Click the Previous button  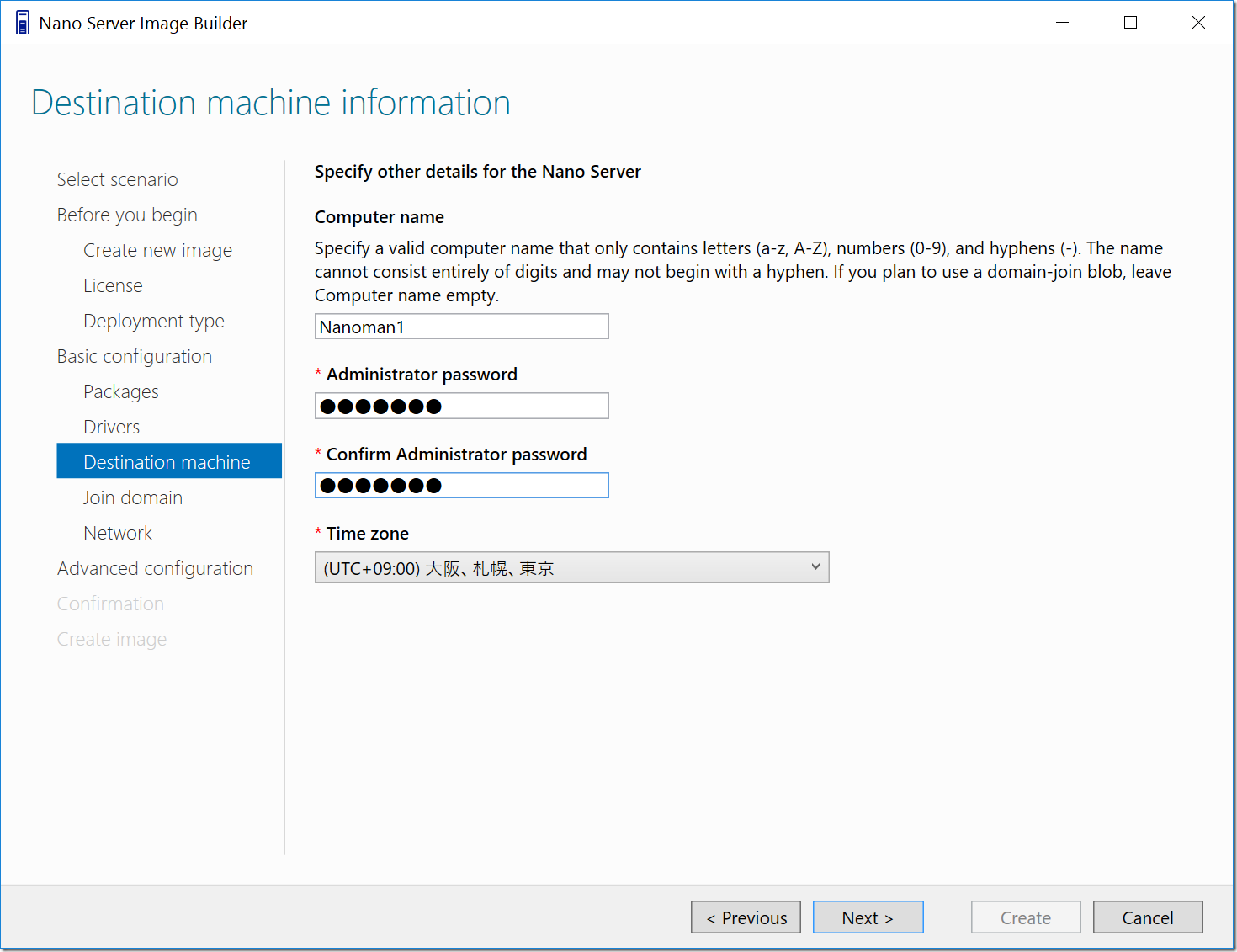[x=746, y=917]
